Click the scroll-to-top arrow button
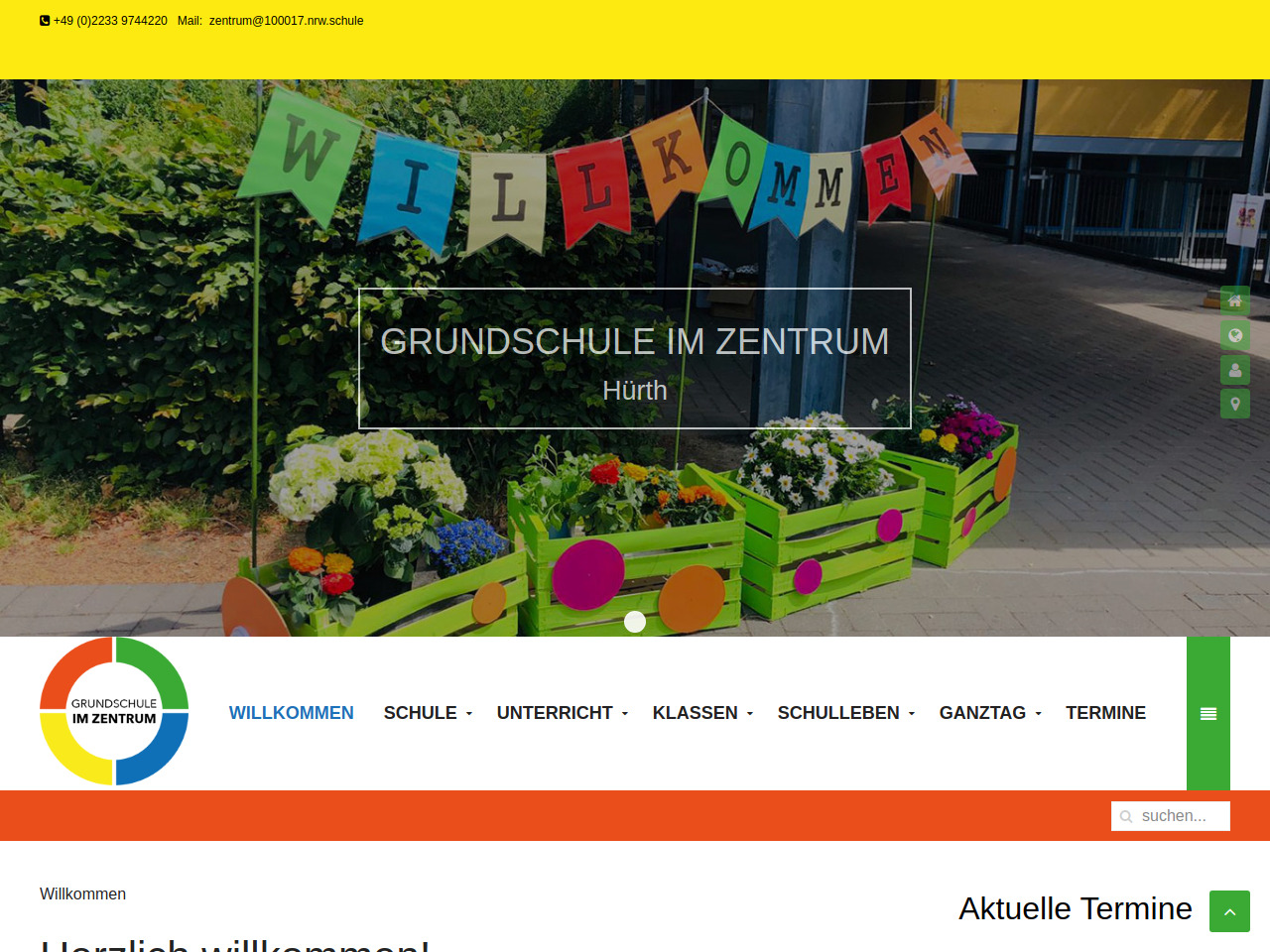 [x=1229, y=911]
